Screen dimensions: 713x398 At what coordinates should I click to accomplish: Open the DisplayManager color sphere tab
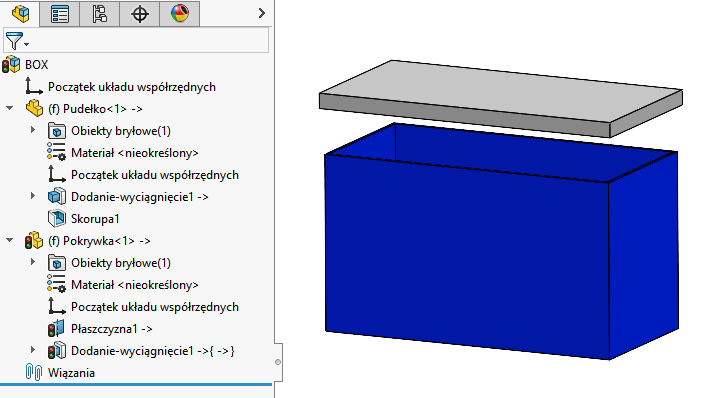(x=180, y=14)
